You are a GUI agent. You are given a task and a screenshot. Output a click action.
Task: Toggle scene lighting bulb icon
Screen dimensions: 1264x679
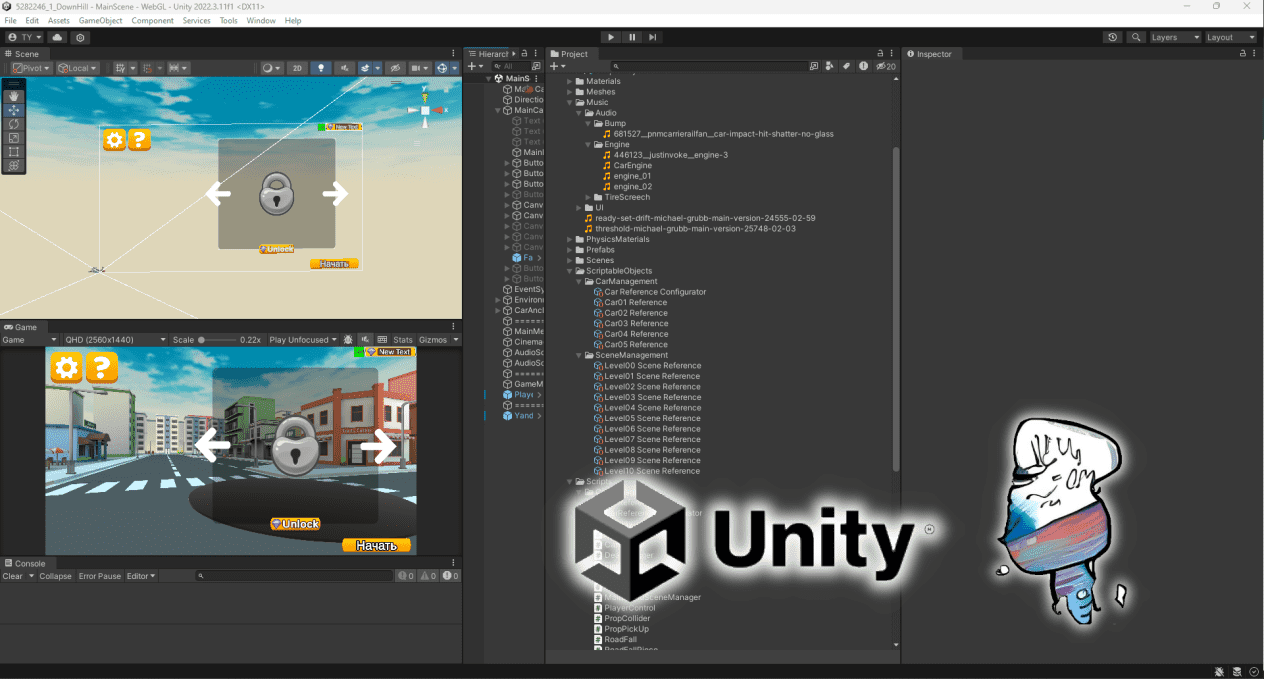[321, 68]
